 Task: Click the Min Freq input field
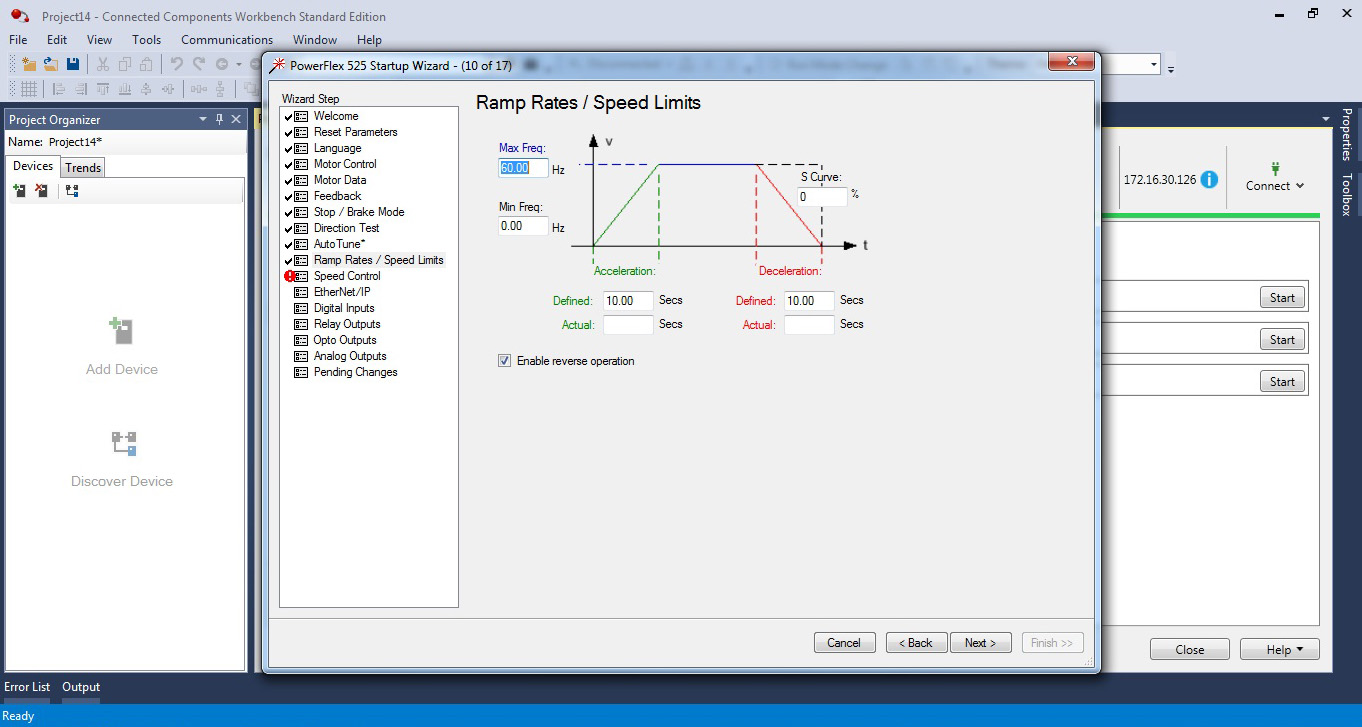[524, 227]
